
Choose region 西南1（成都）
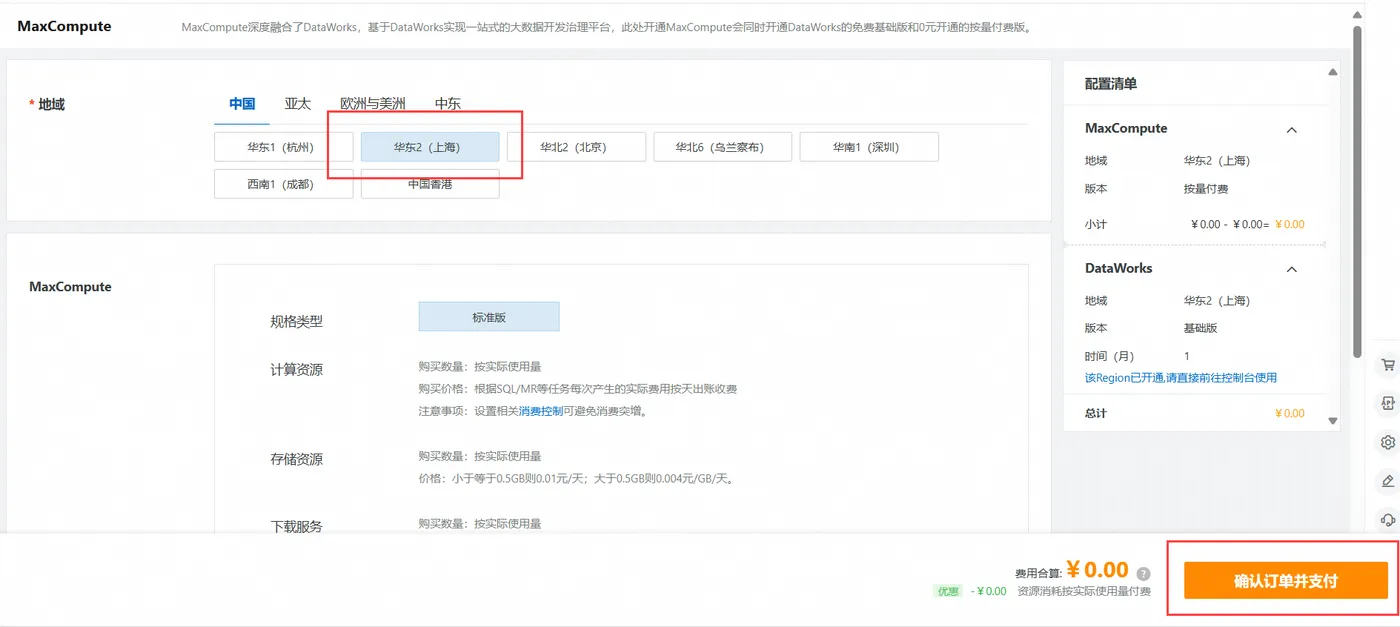pos(283,184)
